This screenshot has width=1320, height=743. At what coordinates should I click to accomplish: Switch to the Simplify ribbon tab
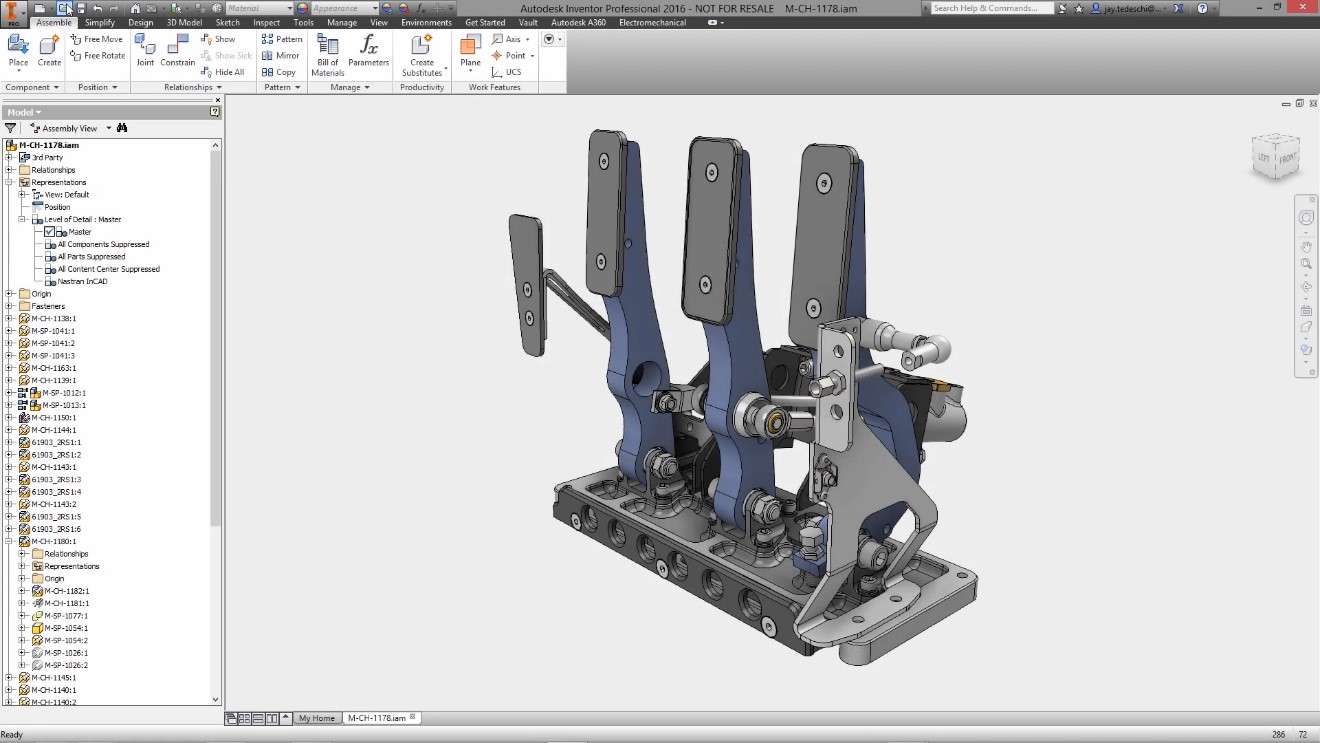tap(99, 22)
